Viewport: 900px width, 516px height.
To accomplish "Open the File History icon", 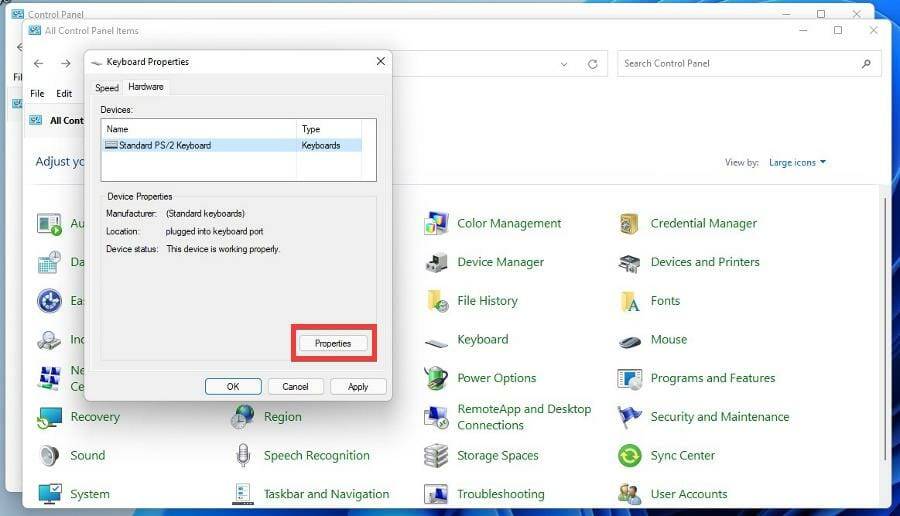I will [437, 301].
